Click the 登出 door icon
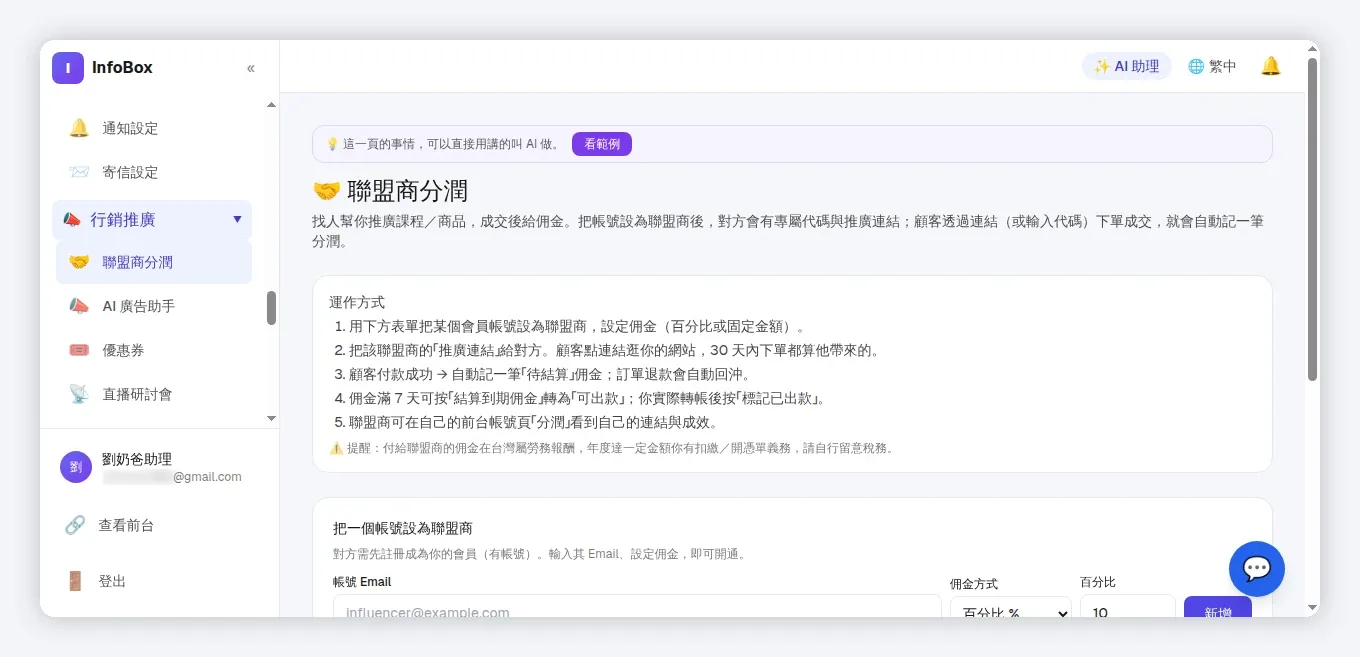The image size is (1360, 657). 75,581
